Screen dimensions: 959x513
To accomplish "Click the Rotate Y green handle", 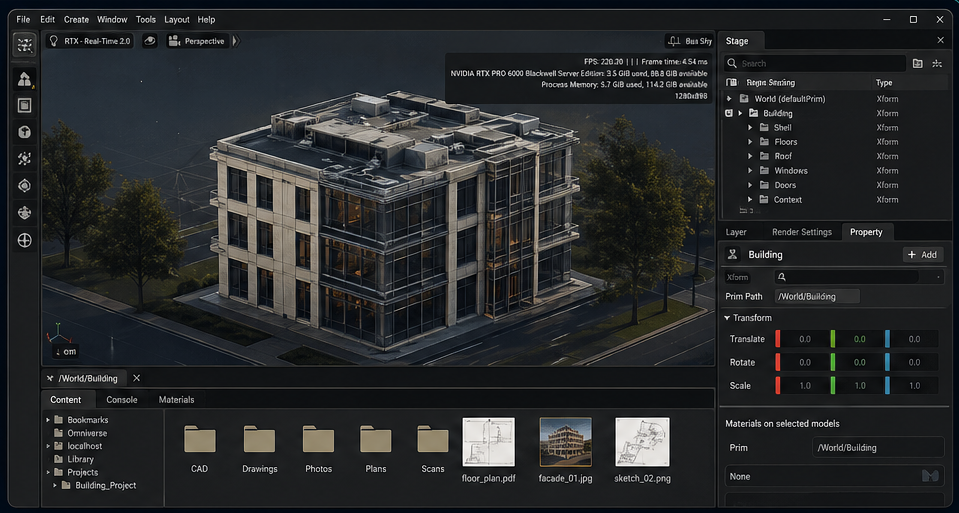I will (x=832, y=362).
